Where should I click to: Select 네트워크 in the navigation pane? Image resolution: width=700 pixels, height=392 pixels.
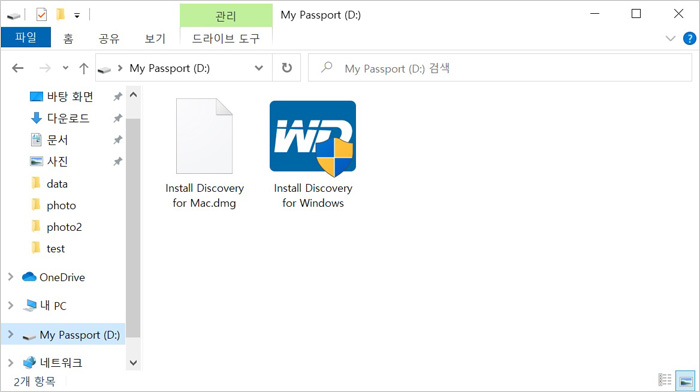tap(61, 363)
